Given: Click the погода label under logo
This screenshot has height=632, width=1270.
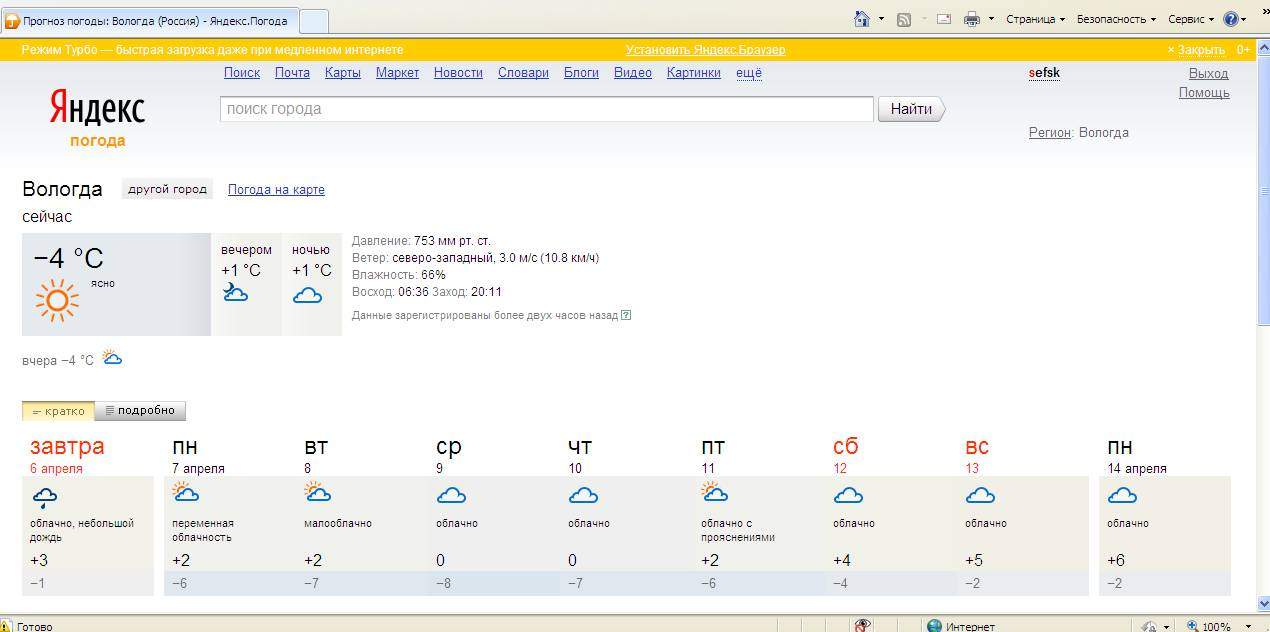Looking at the screenshot, I should (x=98, y=141).
